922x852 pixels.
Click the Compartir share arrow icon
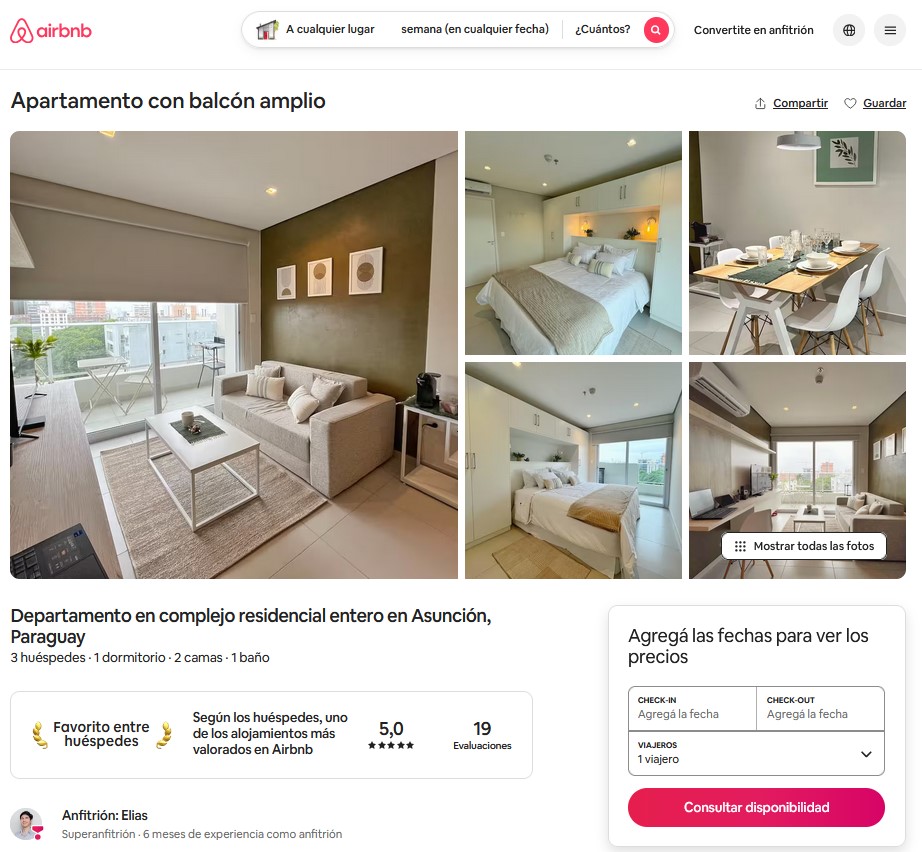point(760,103)
